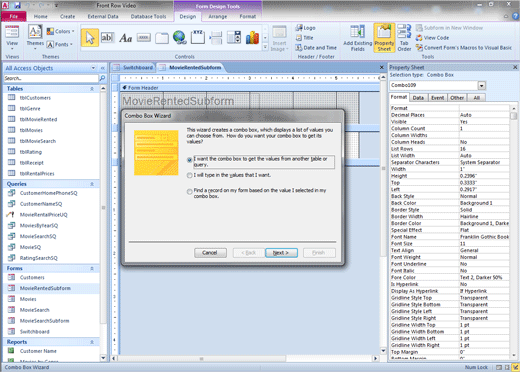Collapse the Queries group
The height and width of the screenshot is (372, 520).
92,184
